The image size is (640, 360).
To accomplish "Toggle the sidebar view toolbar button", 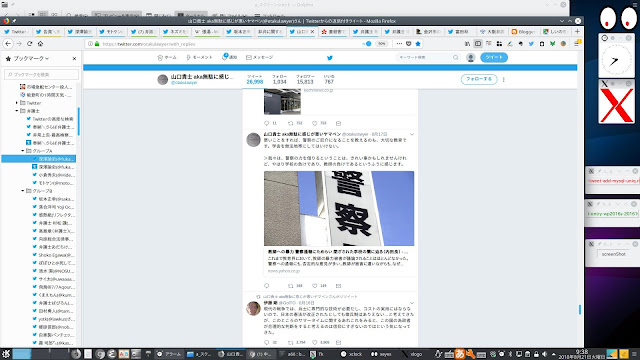I will [x=478, y=44].
